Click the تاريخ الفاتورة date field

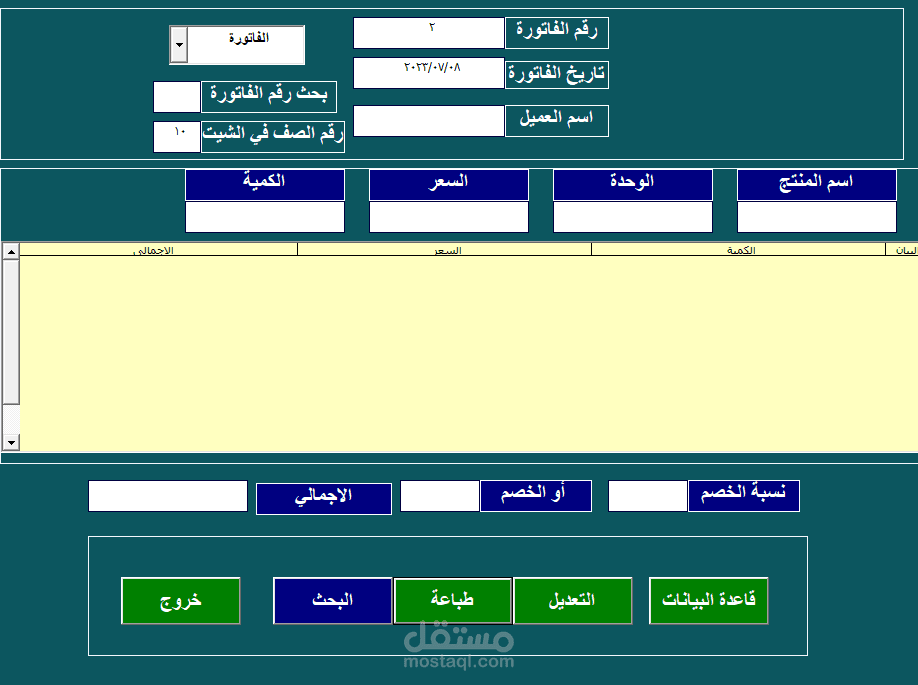tap(429, 73)
